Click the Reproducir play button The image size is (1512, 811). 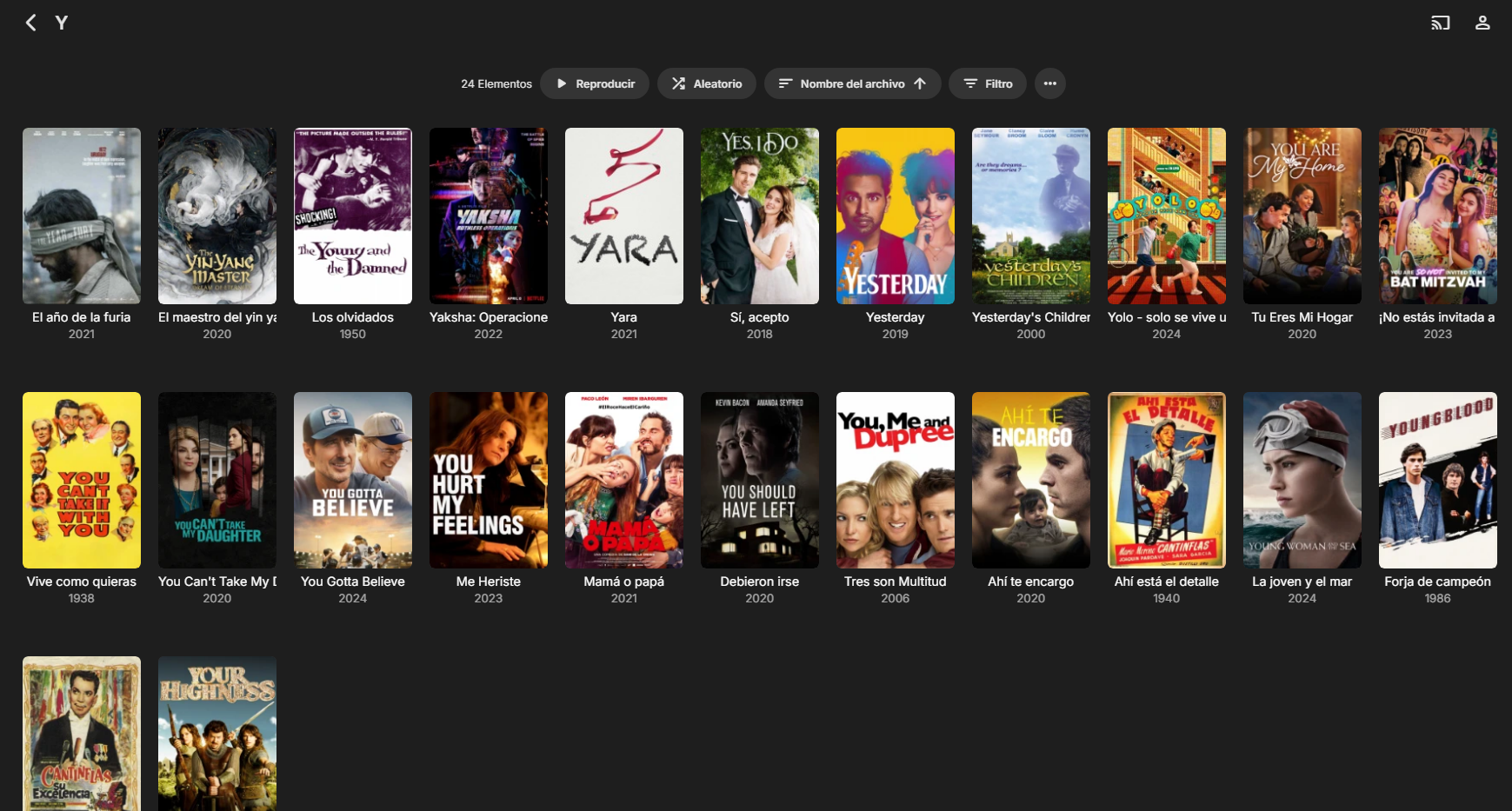point(595,83)
